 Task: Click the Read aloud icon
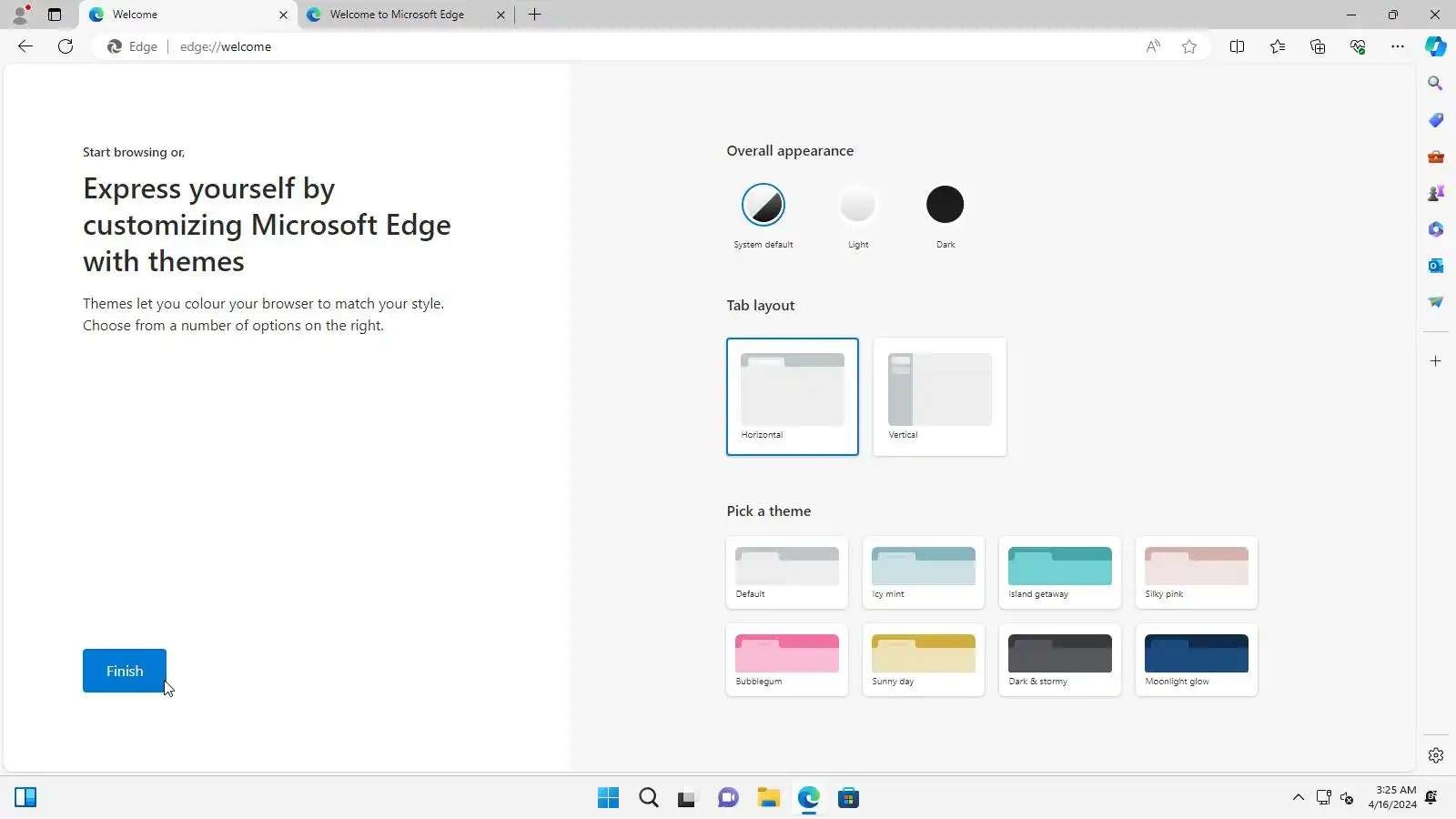pyautogui.click(x=1153, y=46)
